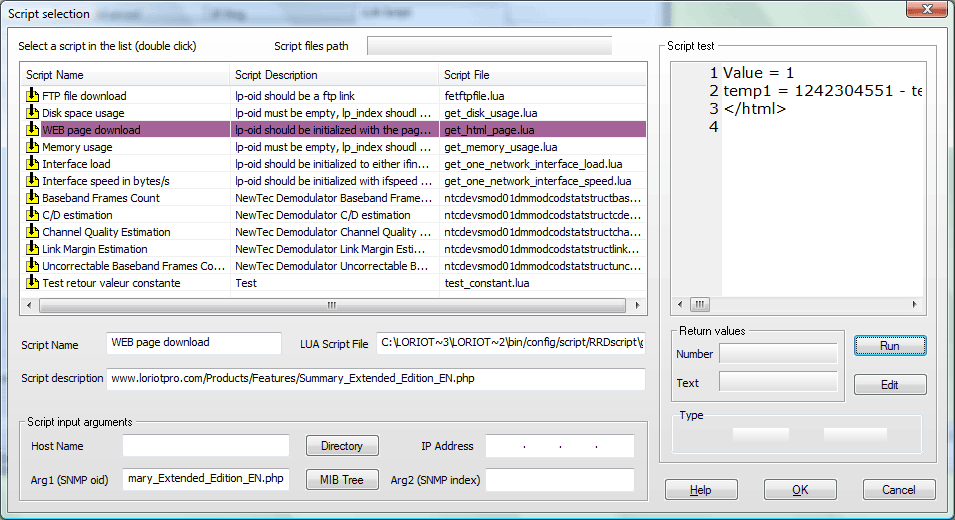Select the 'FTP file download' row

click(333, 96)
